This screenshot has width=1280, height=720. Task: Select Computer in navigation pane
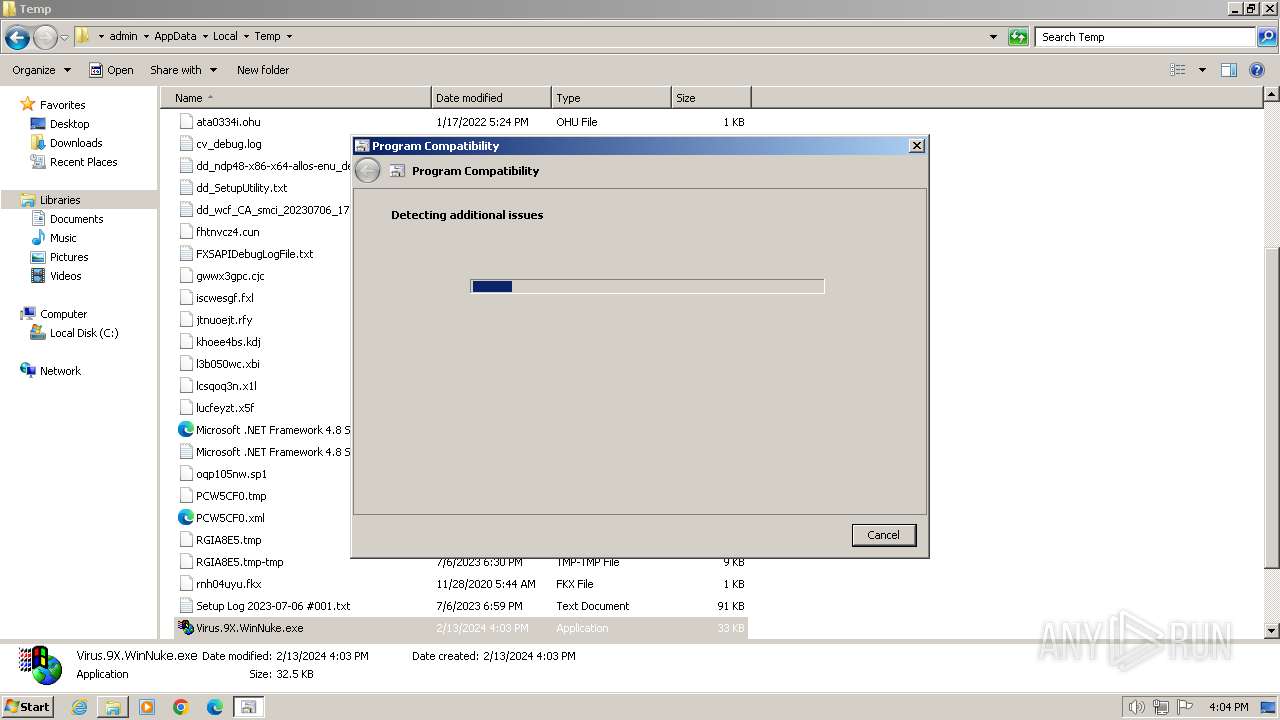(x=63, y=314)
